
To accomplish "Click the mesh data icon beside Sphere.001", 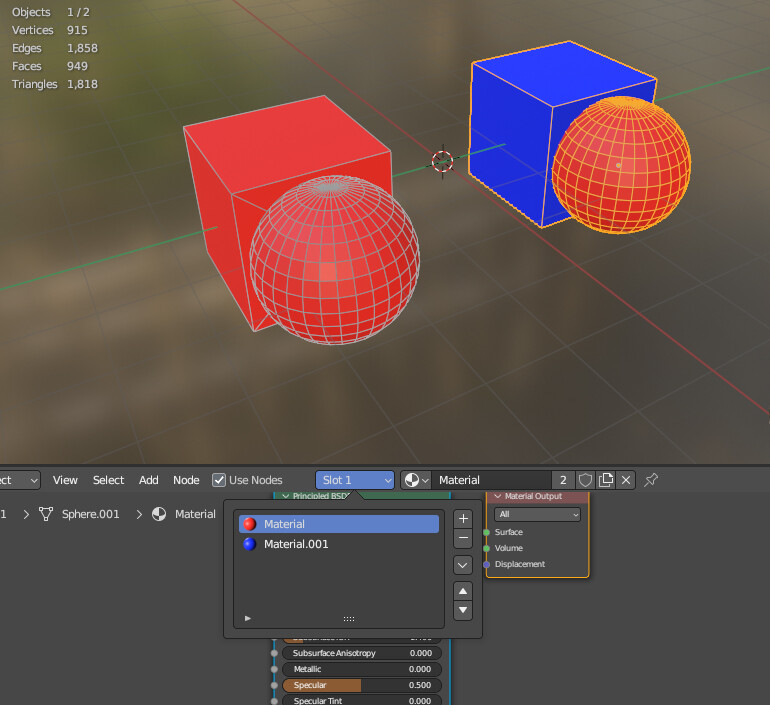I will click(46, 514).
